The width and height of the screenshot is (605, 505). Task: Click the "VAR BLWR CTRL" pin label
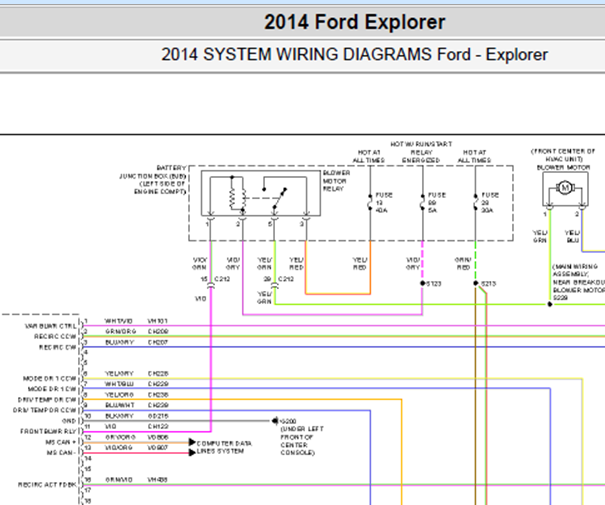point(51,326)
